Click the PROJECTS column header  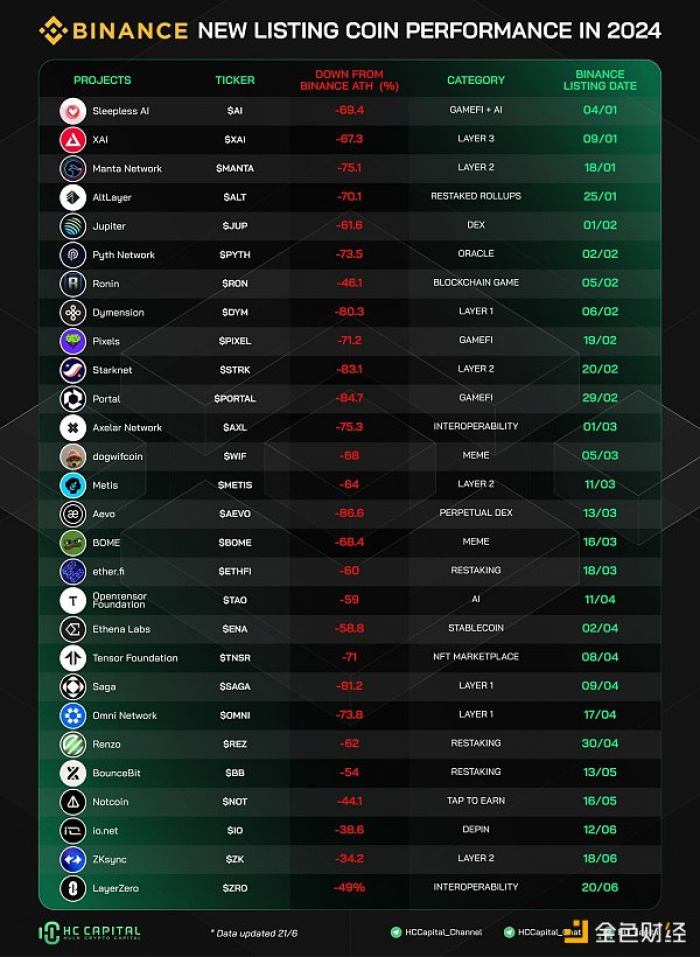pos(102,80)
